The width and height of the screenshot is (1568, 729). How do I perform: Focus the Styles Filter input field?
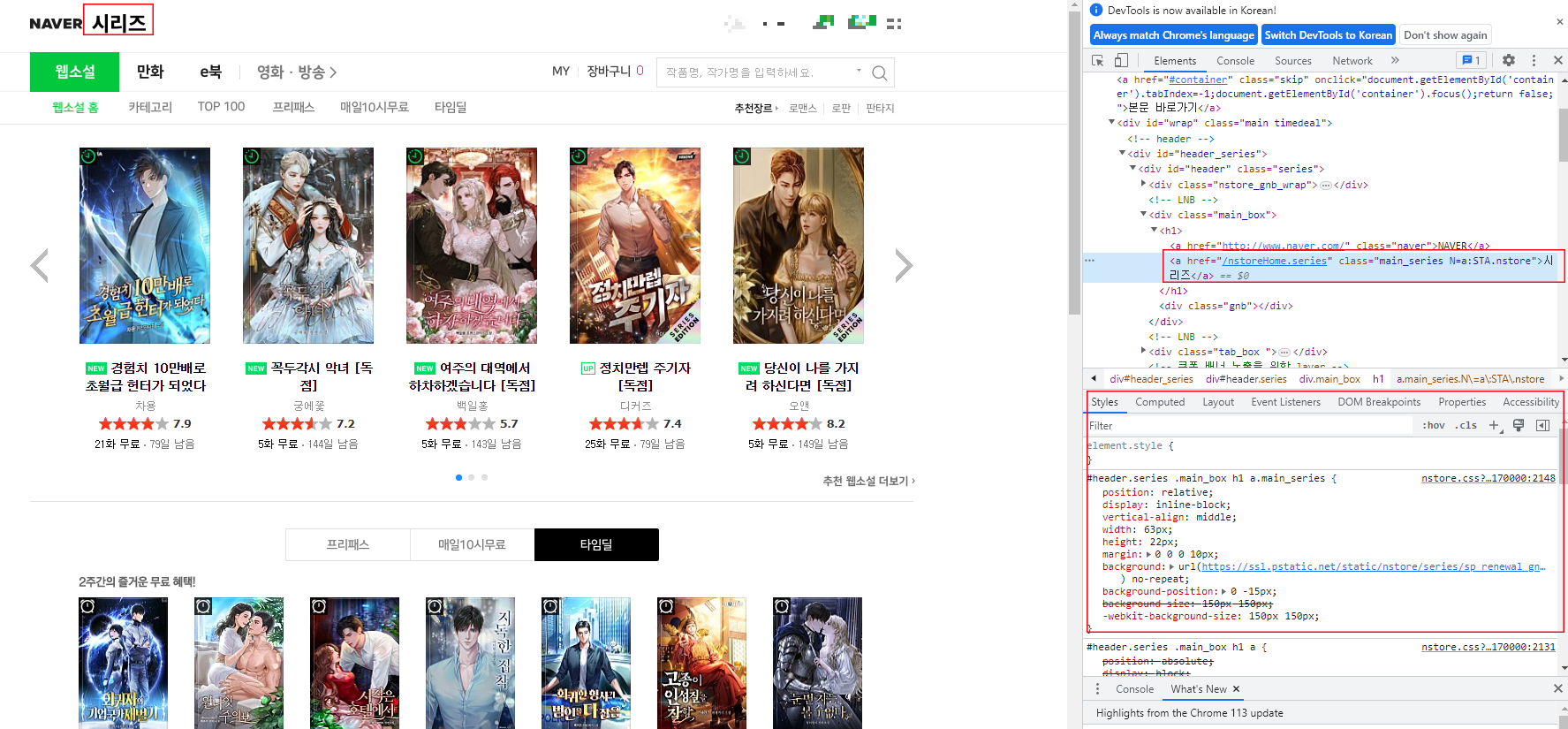point(1249,425)
